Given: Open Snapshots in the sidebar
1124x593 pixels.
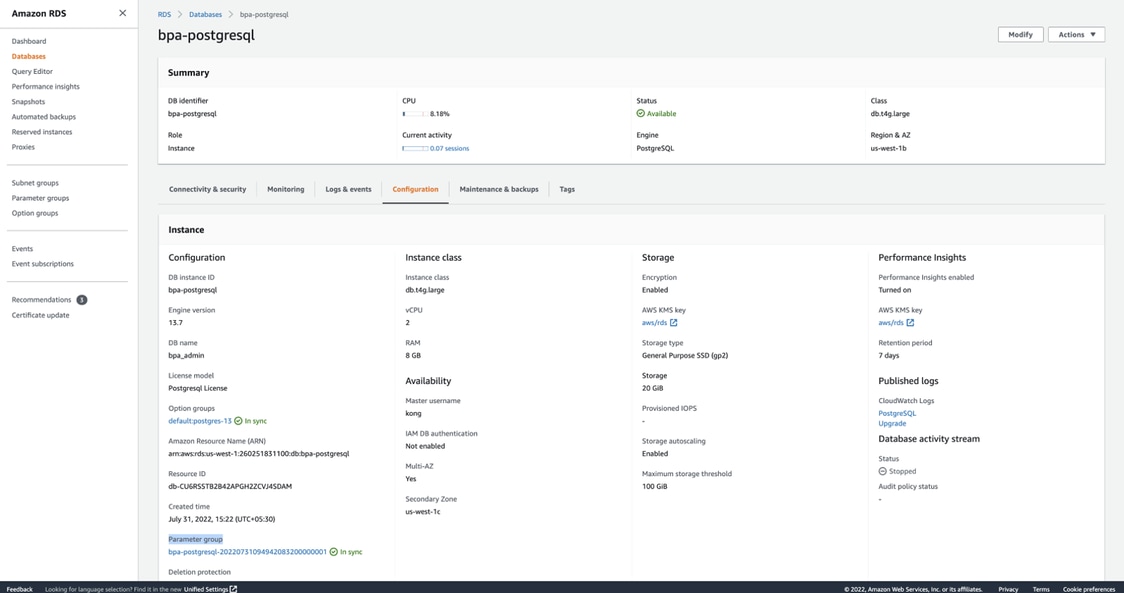Looking at the screenshot, I should pyautogui.click(x=28, y=101).
